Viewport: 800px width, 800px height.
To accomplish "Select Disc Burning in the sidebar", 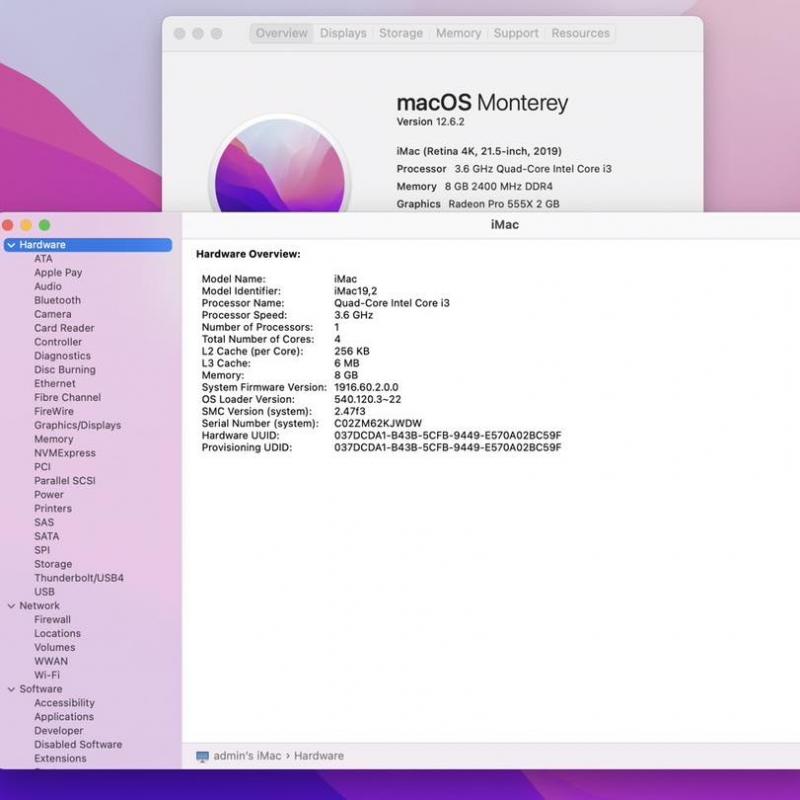I will pos(65,369).
